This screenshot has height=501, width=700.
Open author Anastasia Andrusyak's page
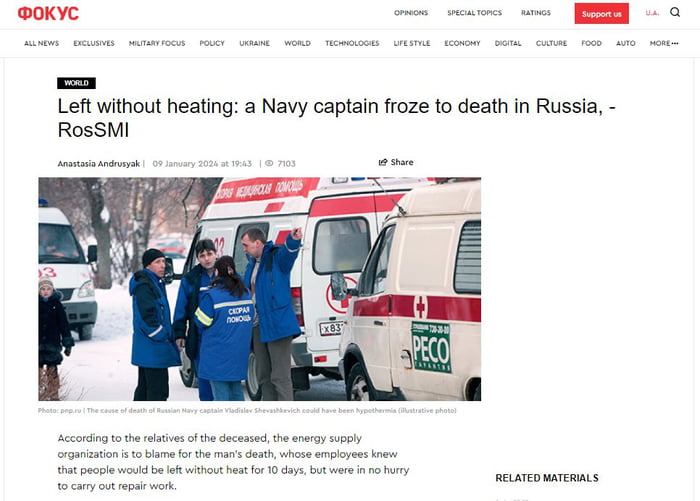(x=99, y=163)
